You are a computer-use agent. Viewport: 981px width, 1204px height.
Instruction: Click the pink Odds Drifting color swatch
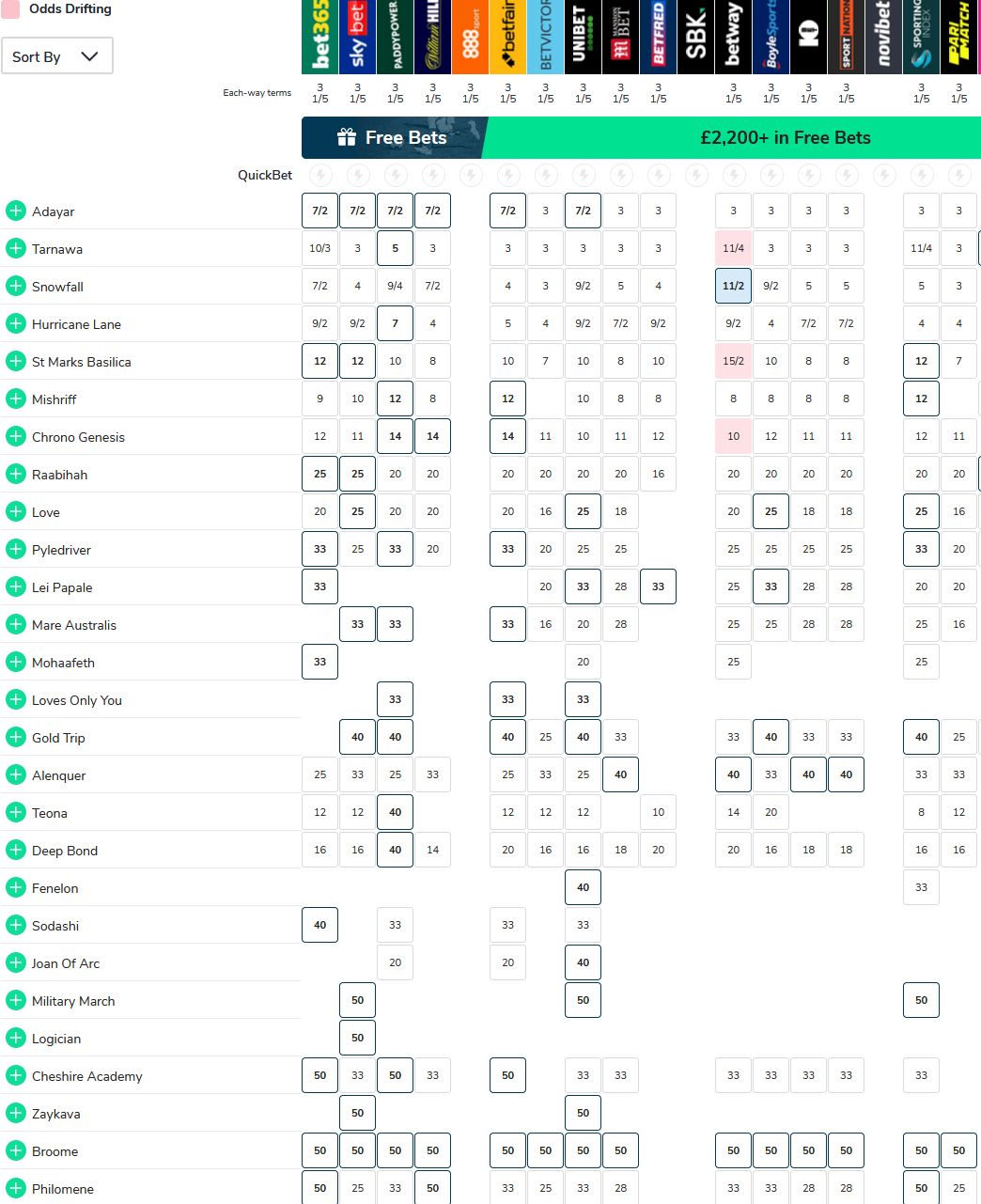pyautogui.click(x=10, y=9)
